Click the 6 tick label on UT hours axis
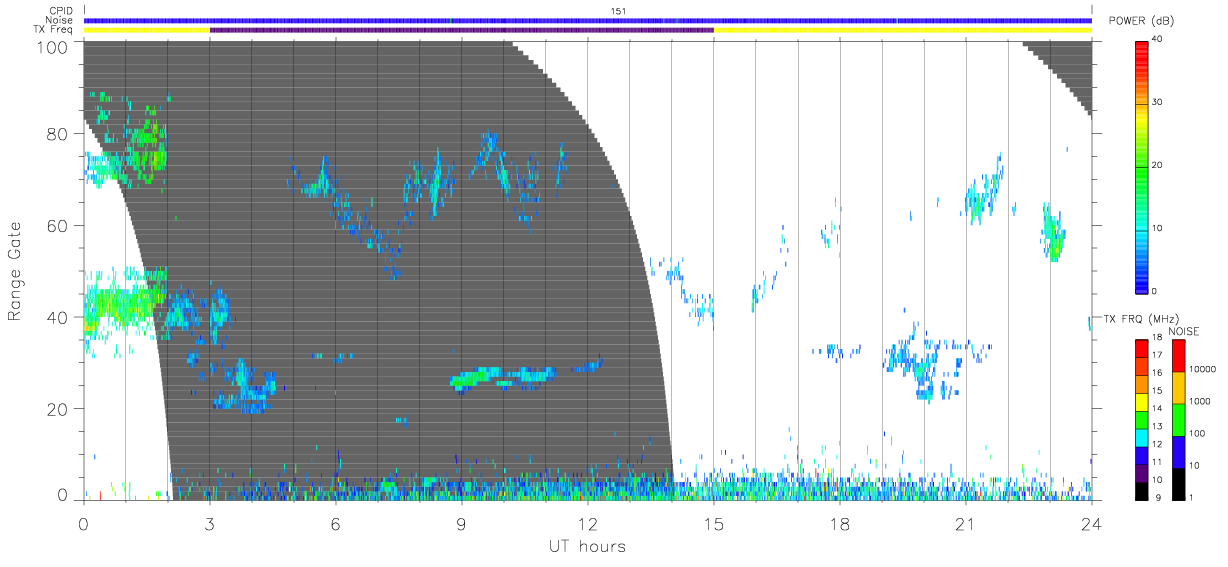Image resolution: width=1228 pixels, height=567 pixels. [x=335, y=523]
